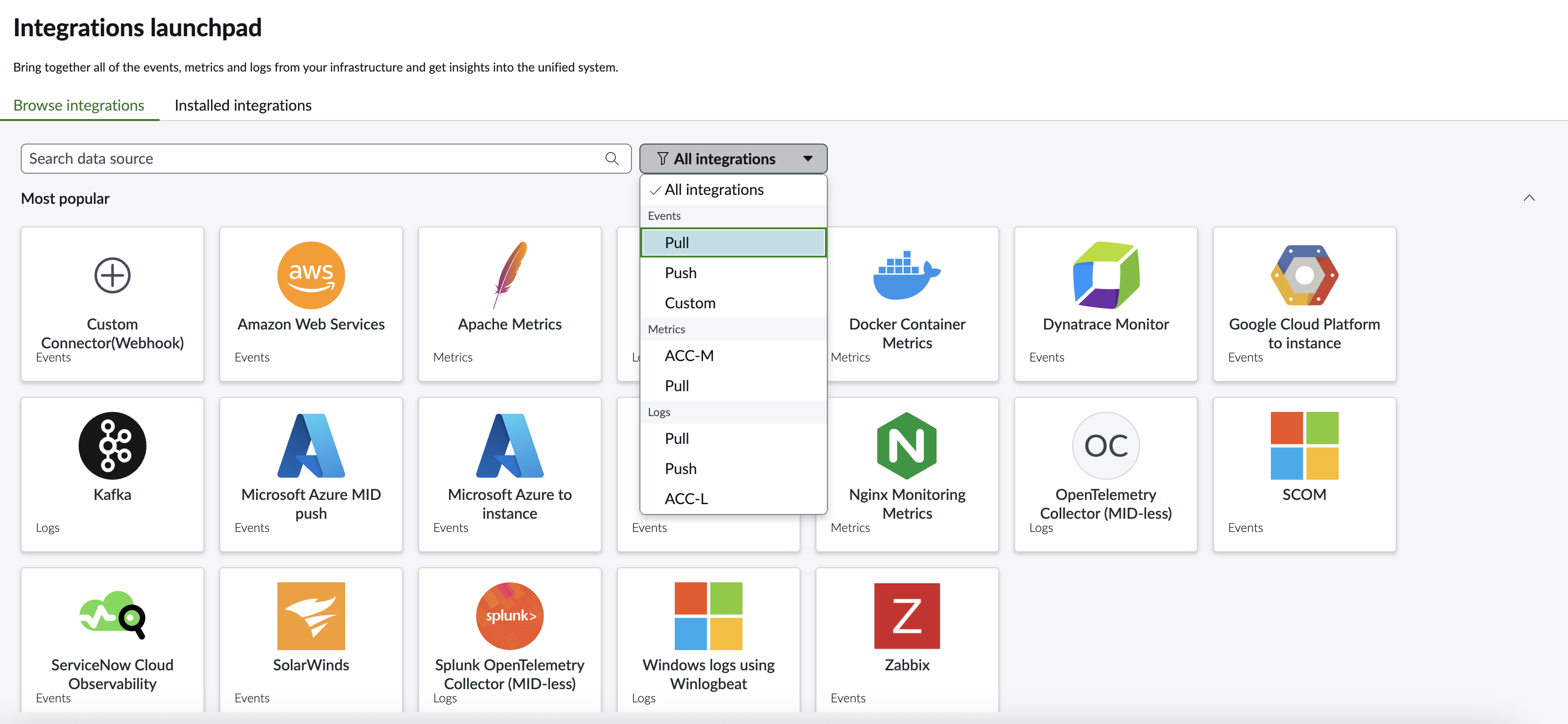Image resolution: width=1568 pixels, height=724 pixels.
Task: Click the Logs label on Kafka card
Action: click(48, 528)
